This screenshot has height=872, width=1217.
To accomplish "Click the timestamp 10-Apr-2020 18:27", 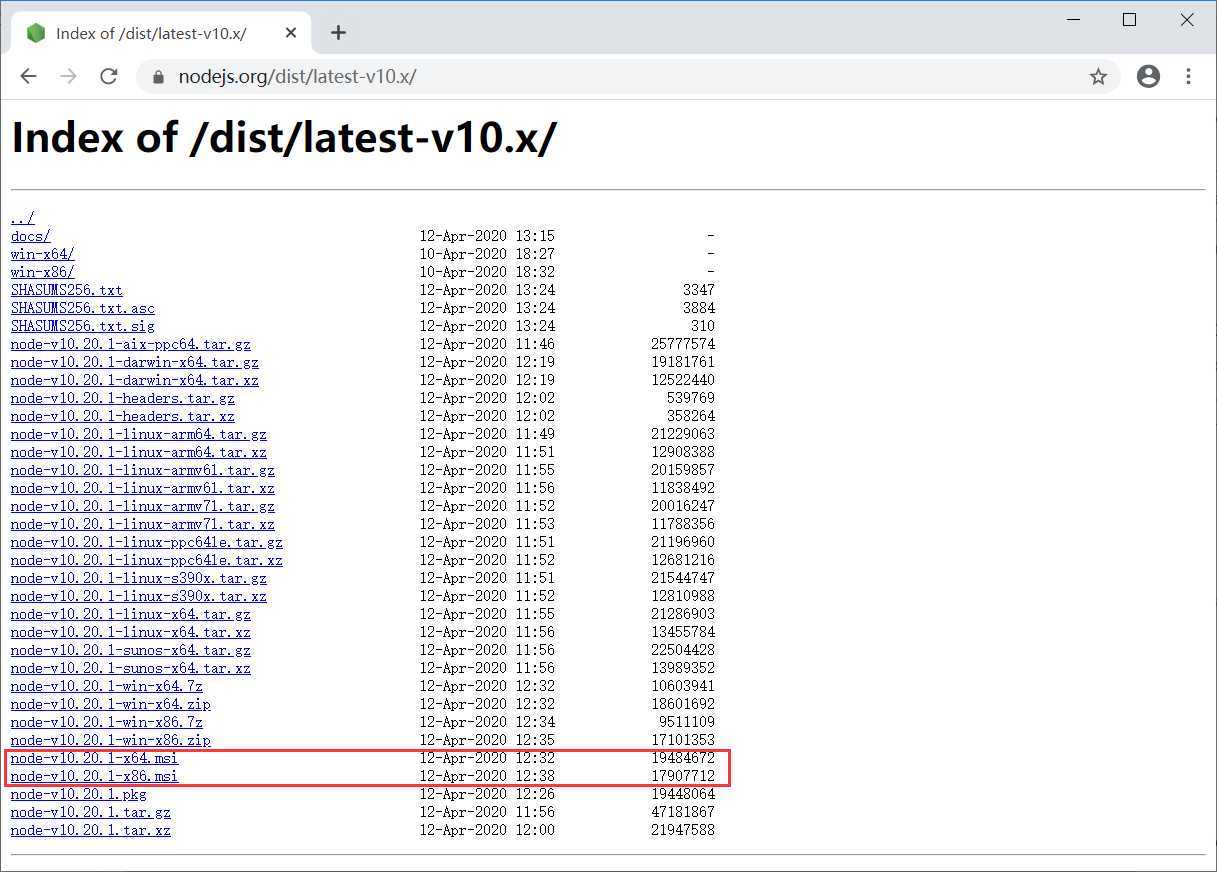I will click(487, 254).
